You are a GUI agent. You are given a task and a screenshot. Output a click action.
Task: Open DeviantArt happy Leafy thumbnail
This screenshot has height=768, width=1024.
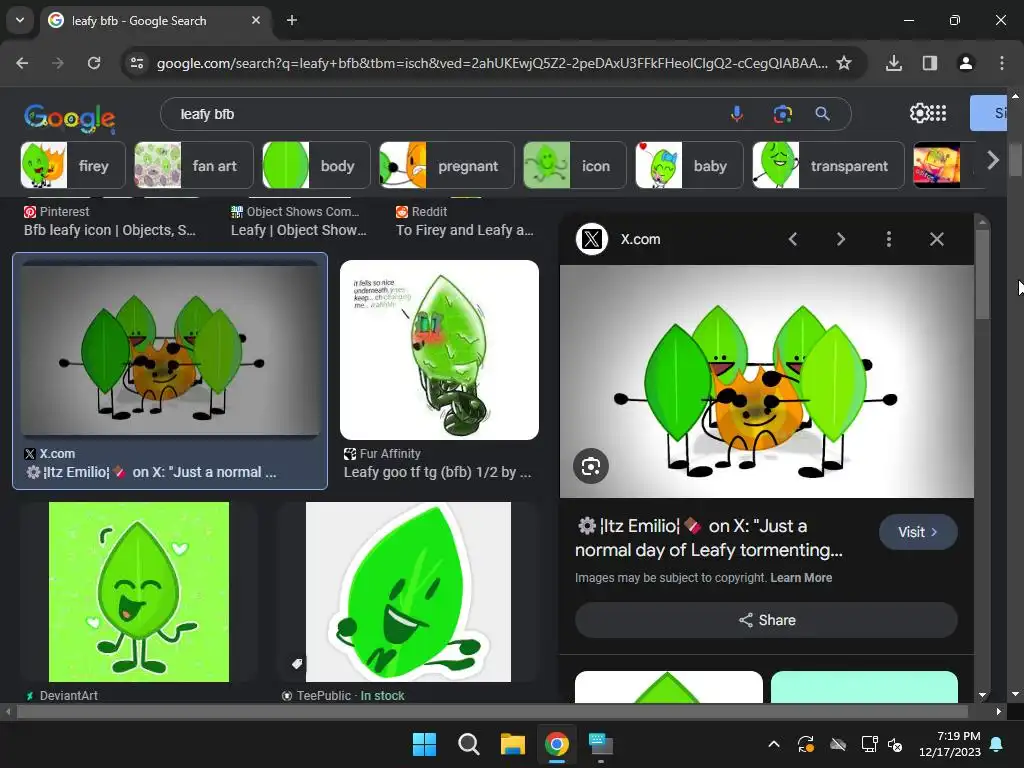coord(139,592)
